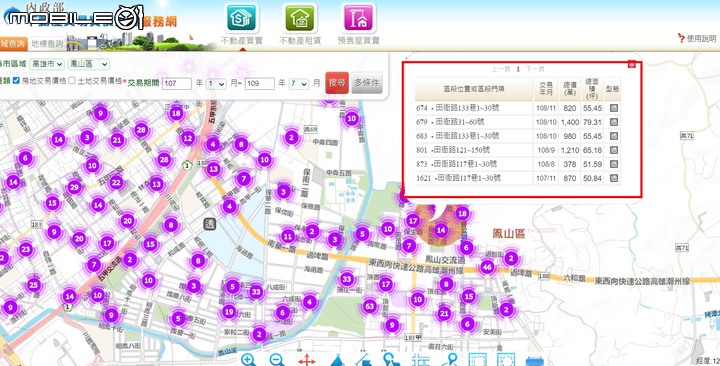Open type icon for row 801

pyautogui.click(x=613, y=150)
